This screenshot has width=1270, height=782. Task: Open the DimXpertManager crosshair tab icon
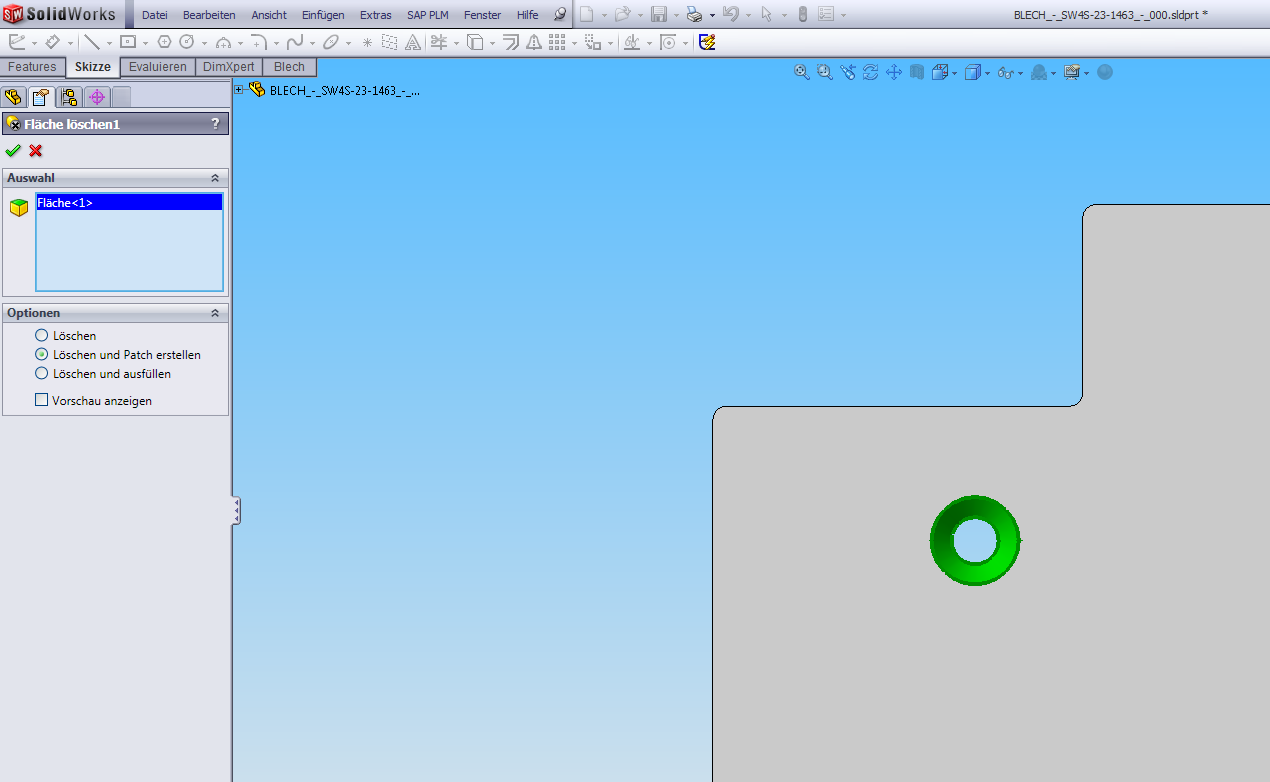tap(96, 97)
